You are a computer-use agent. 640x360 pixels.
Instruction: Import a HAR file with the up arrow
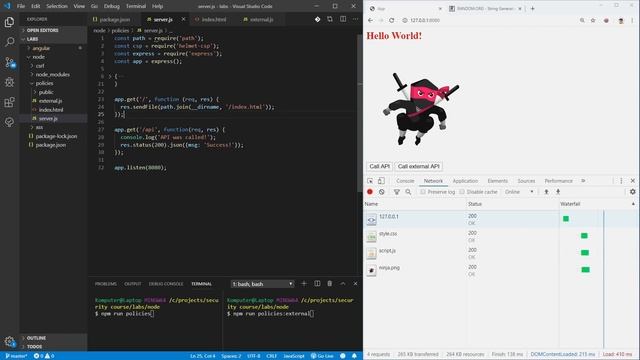coord(546,192)
